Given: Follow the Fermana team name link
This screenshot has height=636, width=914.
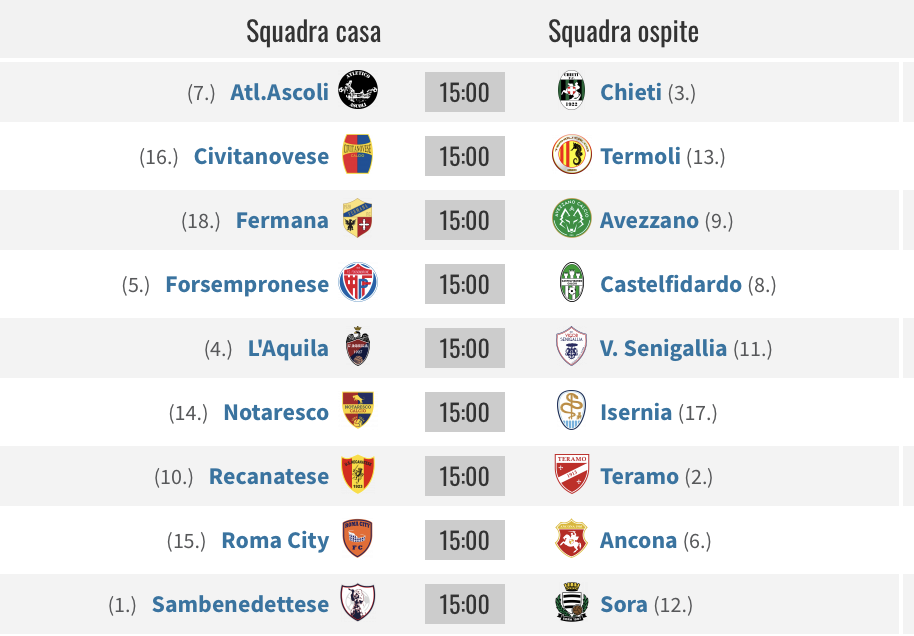Looking at the screenshot, I should coord(282,220).
